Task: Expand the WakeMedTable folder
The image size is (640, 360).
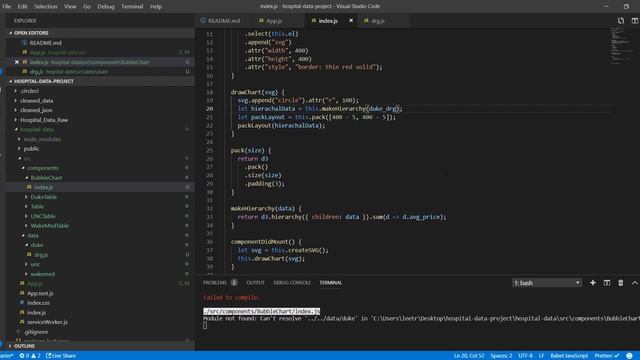Action: pos(49,226)
